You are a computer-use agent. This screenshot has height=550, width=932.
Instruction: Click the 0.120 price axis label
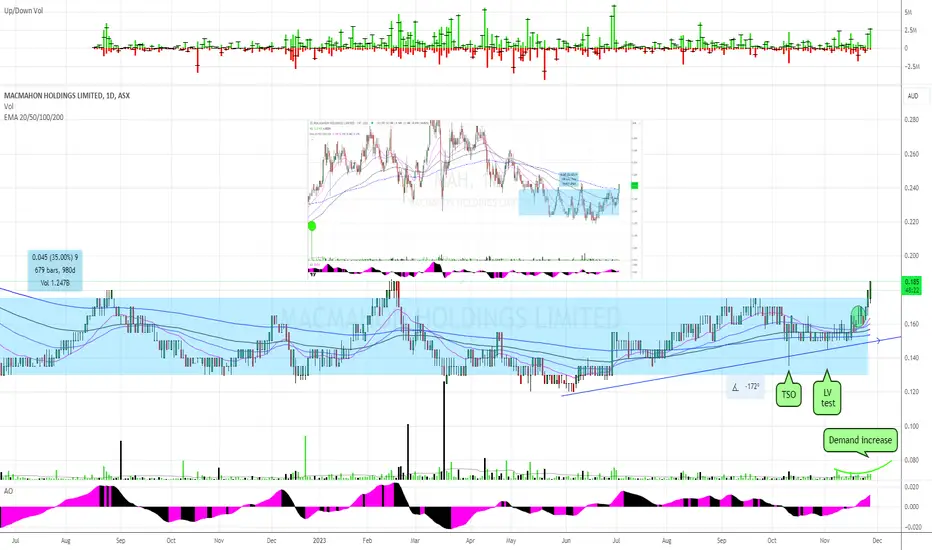click(x=911, y=392)
